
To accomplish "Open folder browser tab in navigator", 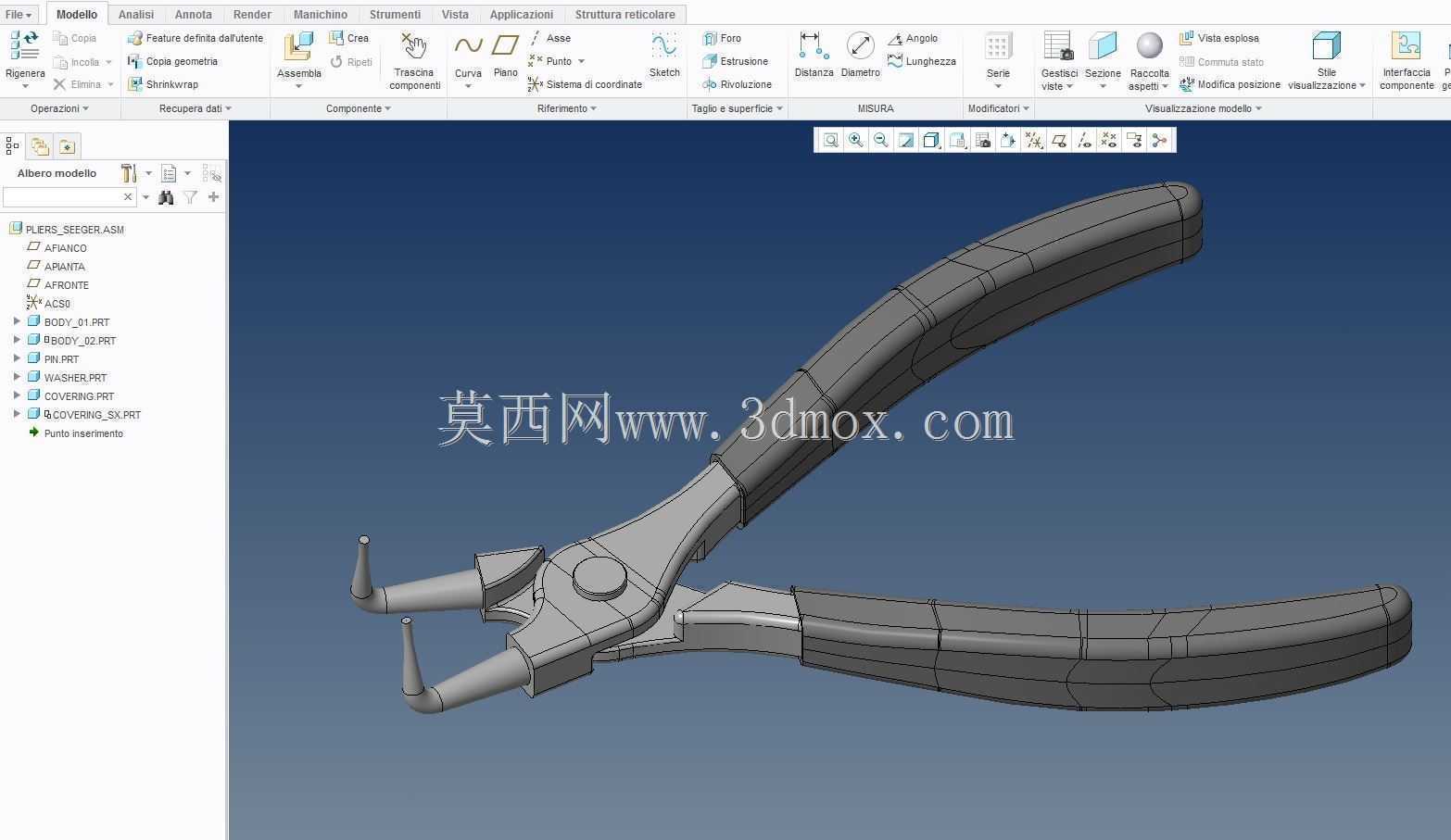I will pos(40,145).
